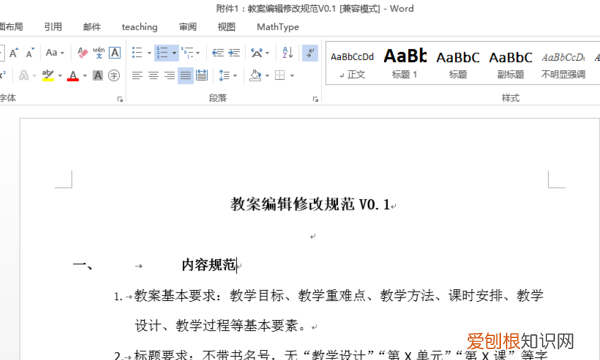
Task: Open the shading color dropdown arrow
Action: [267, 76]
